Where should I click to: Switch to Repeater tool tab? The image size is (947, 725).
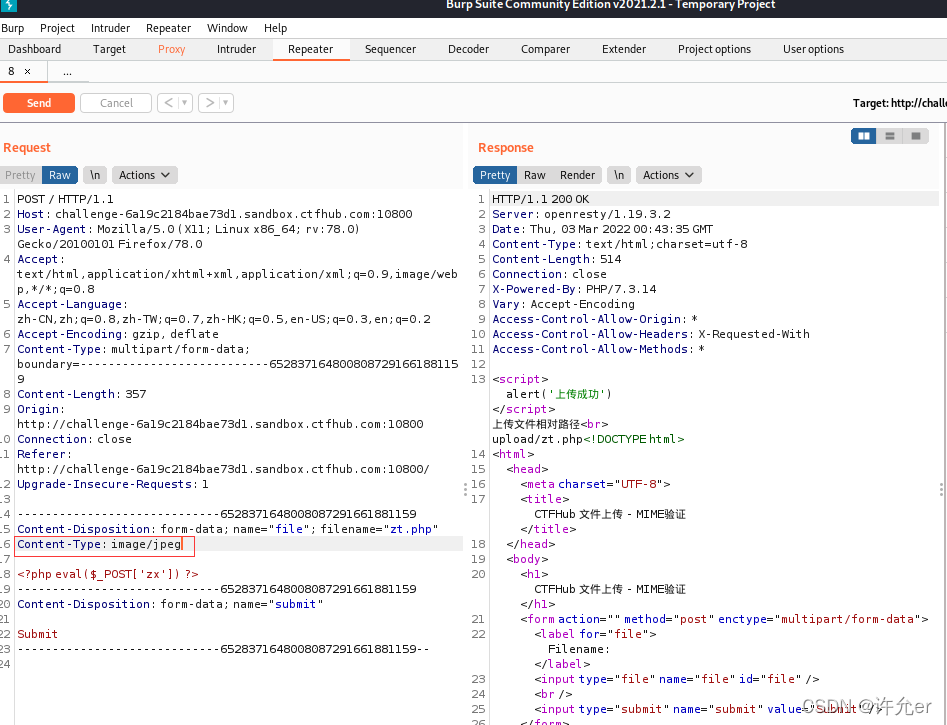310,50
